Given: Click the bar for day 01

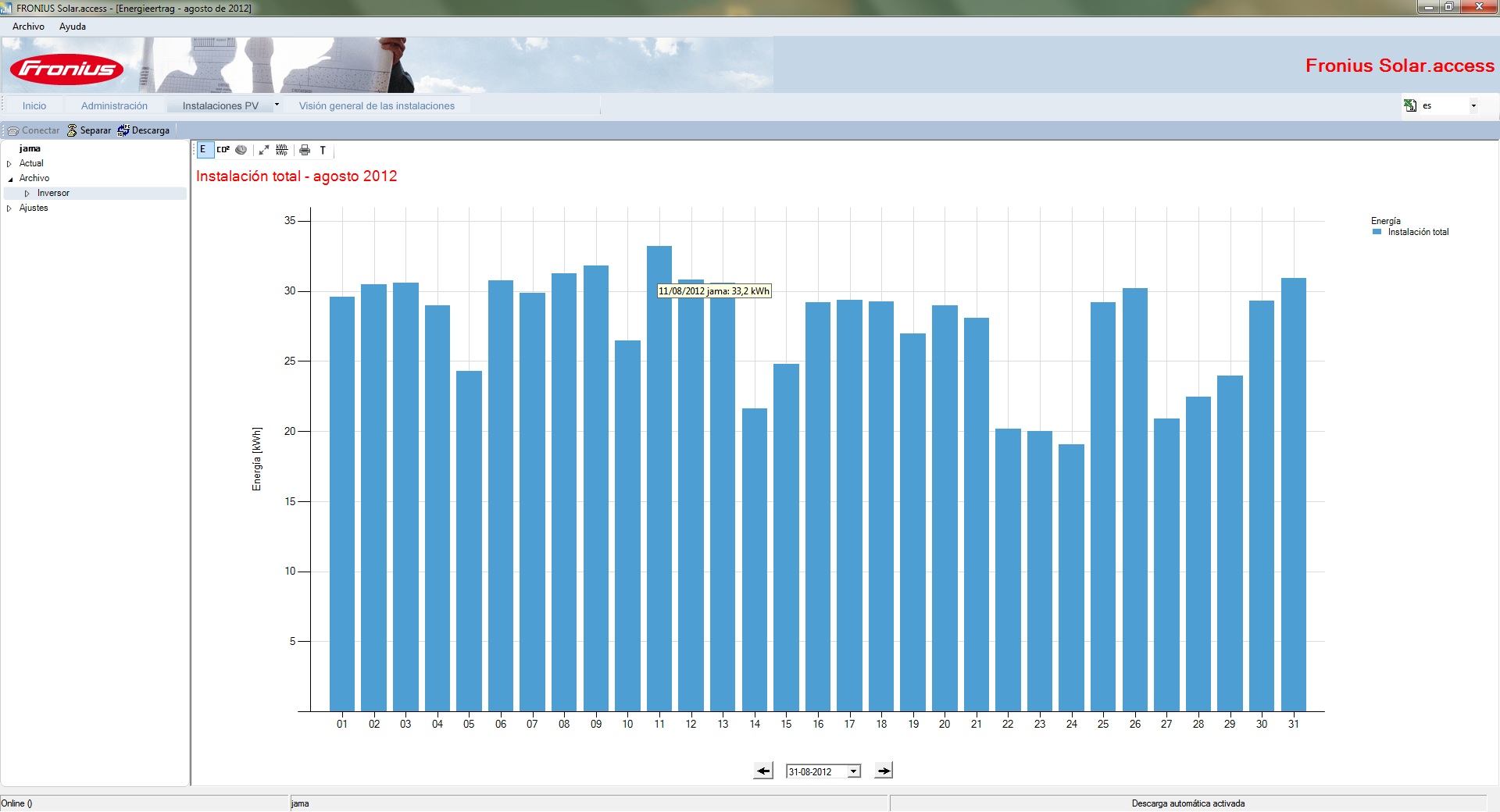Looking at the screenshot, I should coord(342,504).
